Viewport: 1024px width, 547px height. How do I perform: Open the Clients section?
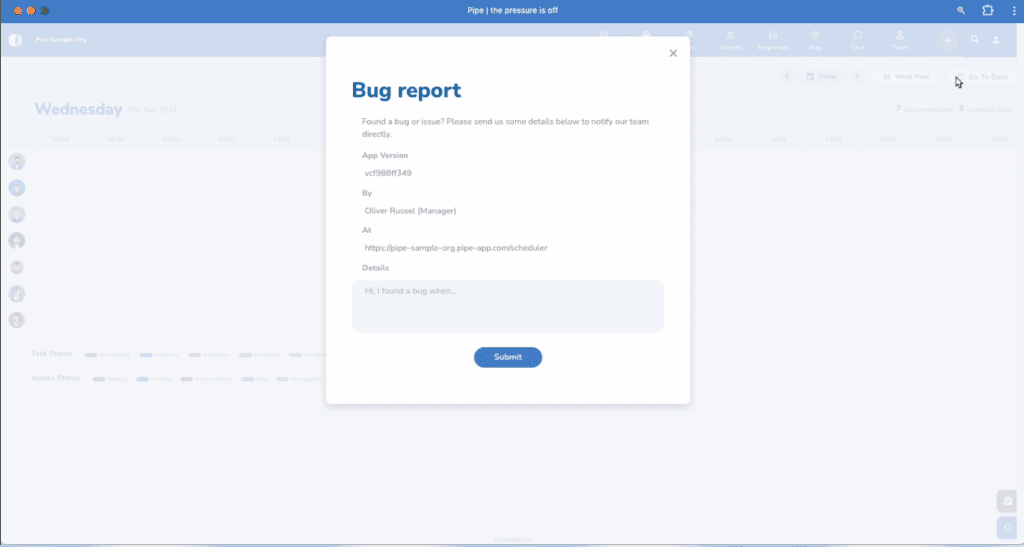(730, 40)
